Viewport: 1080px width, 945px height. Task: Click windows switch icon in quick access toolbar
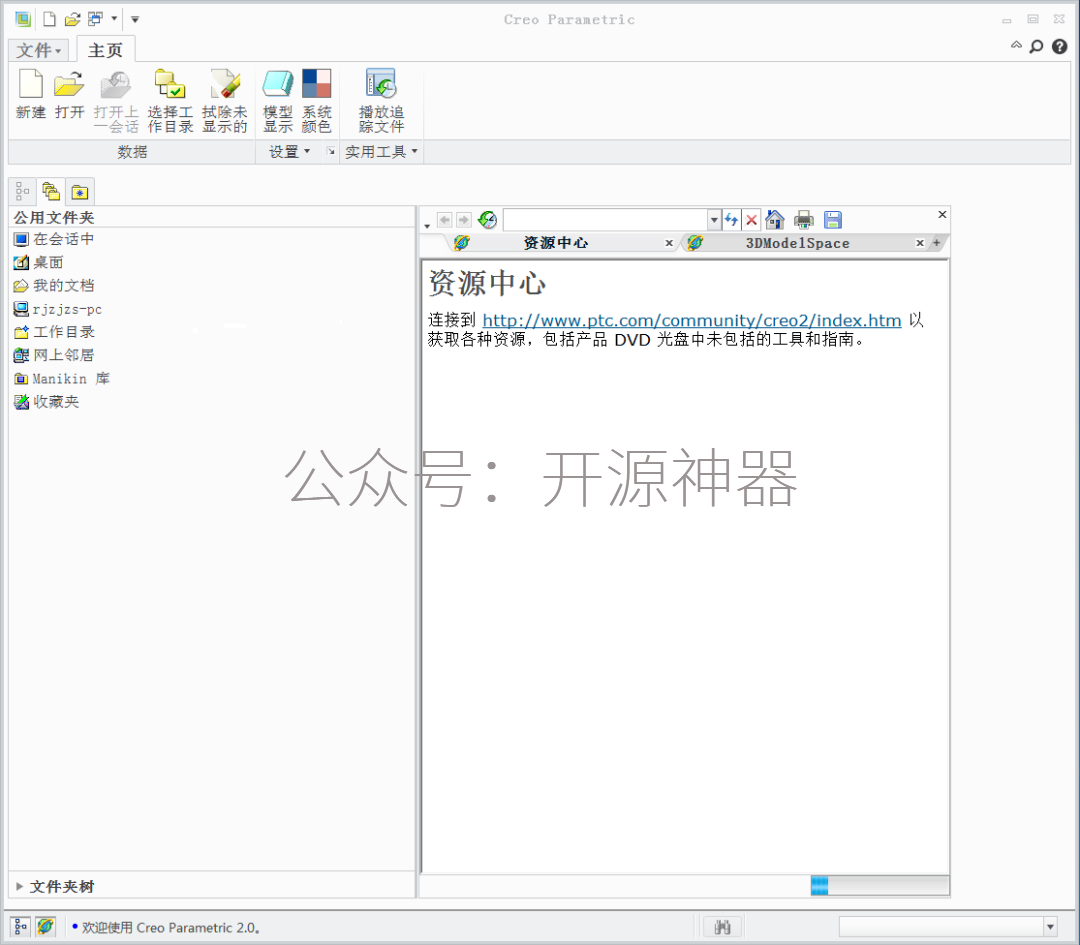[x=96, y=19]
